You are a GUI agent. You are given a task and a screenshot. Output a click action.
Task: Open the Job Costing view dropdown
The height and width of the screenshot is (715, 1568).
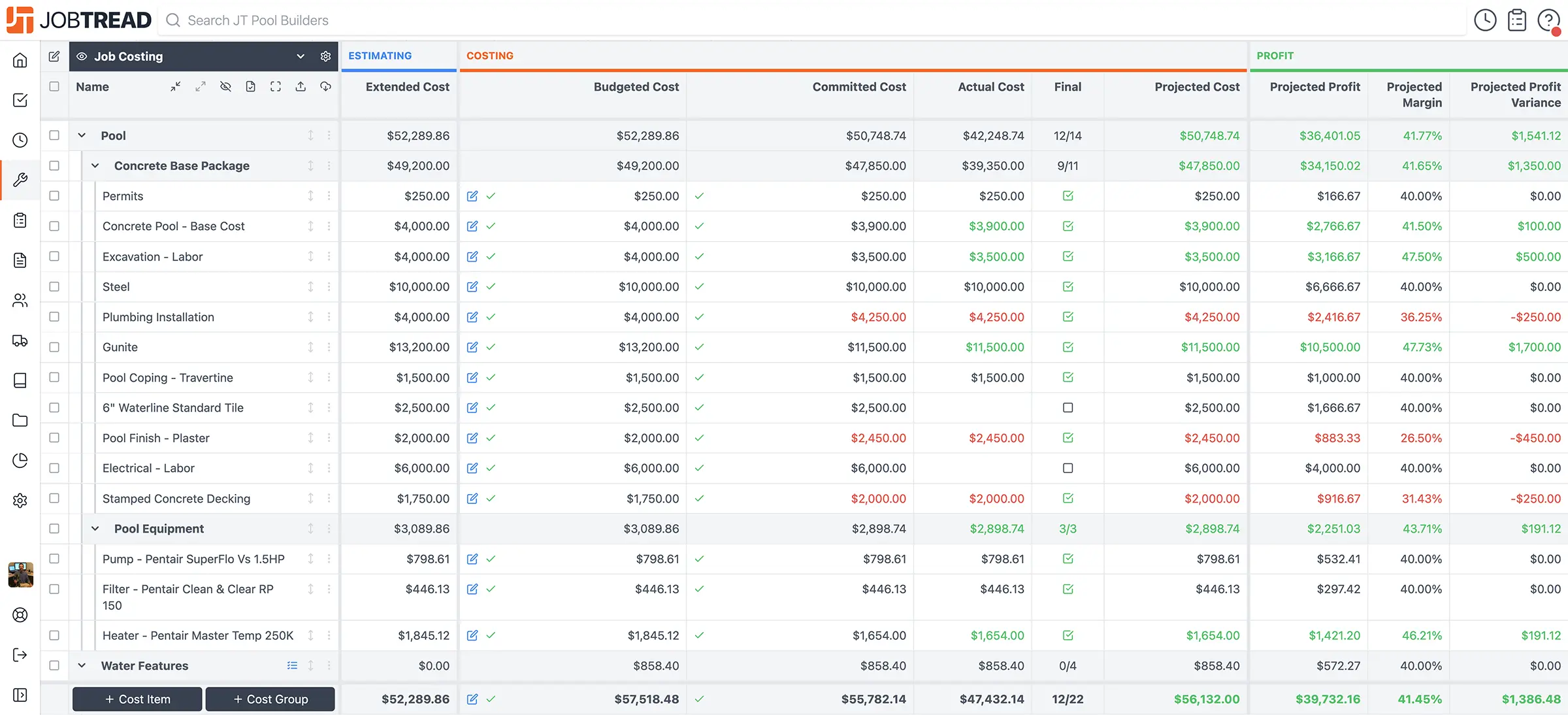pyautogui.click(x=301, y=56)
